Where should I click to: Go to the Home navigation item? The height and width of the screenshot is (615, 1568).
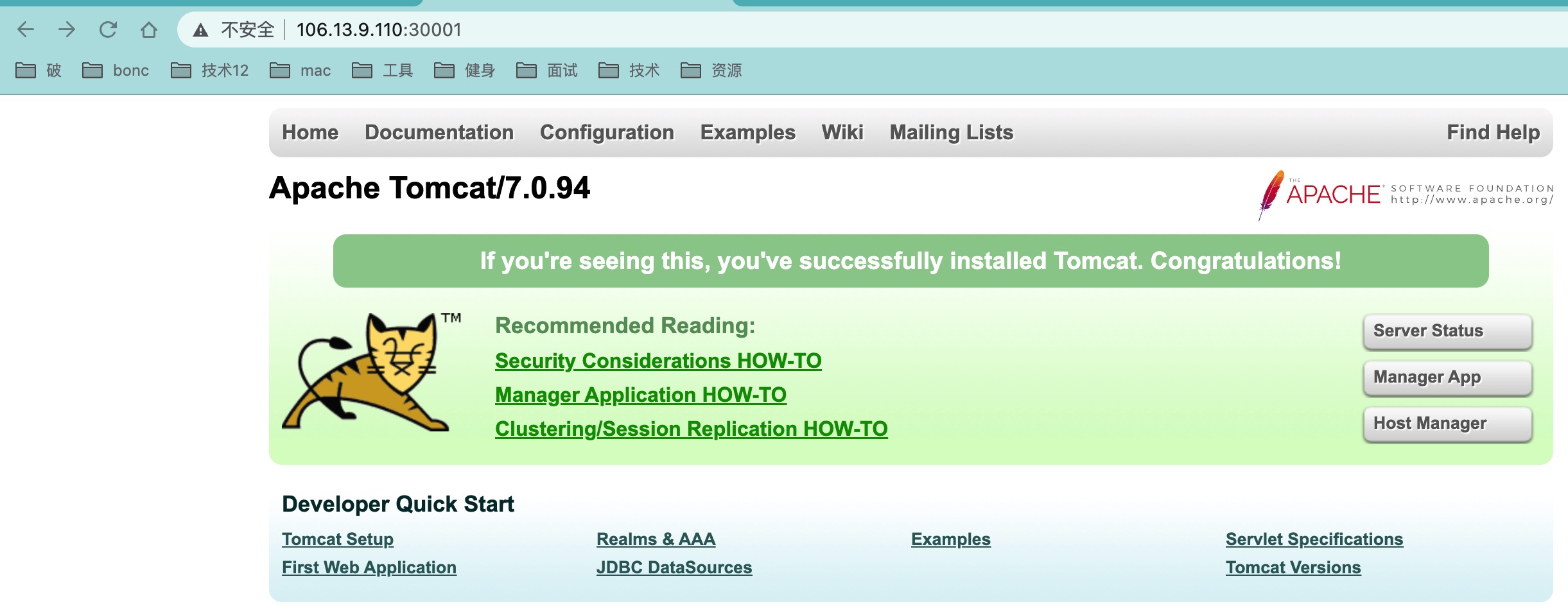click(x=310, y=132)
